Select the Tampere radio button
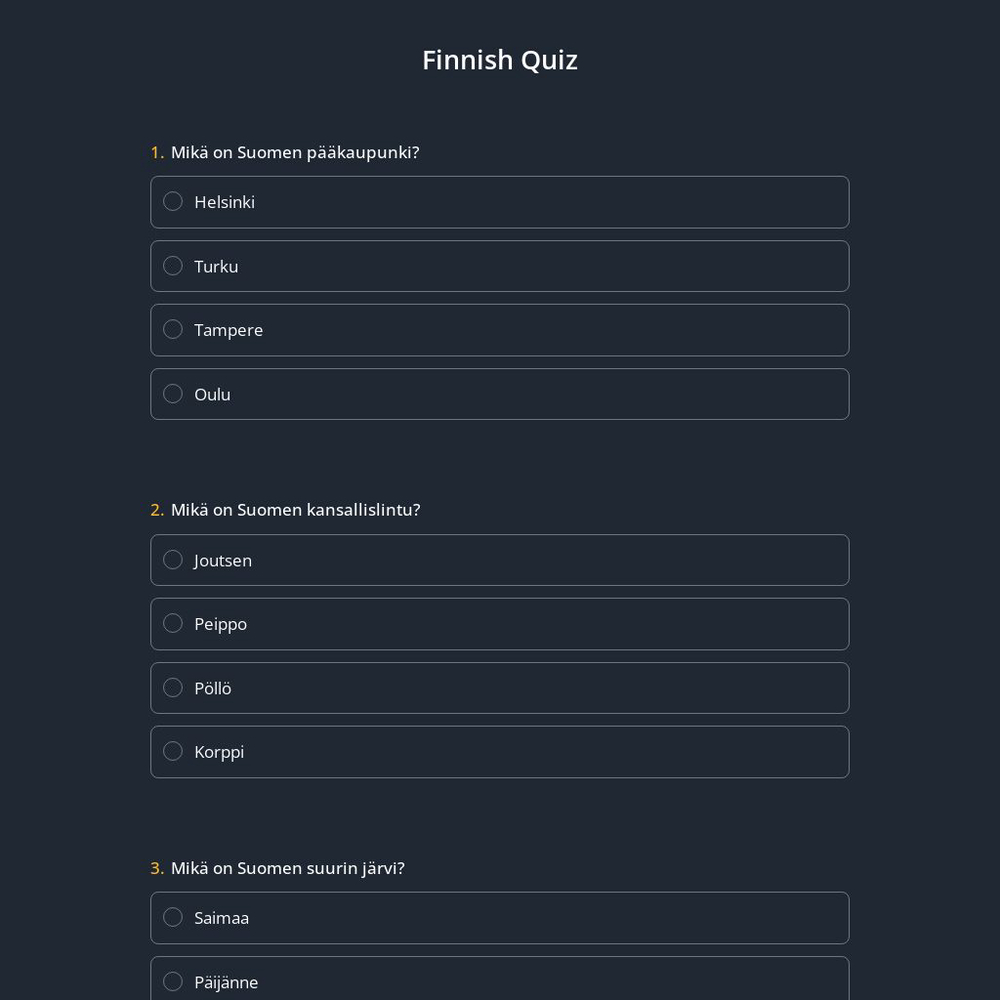The image size is (1000, 1000). [x=173, y=329]
